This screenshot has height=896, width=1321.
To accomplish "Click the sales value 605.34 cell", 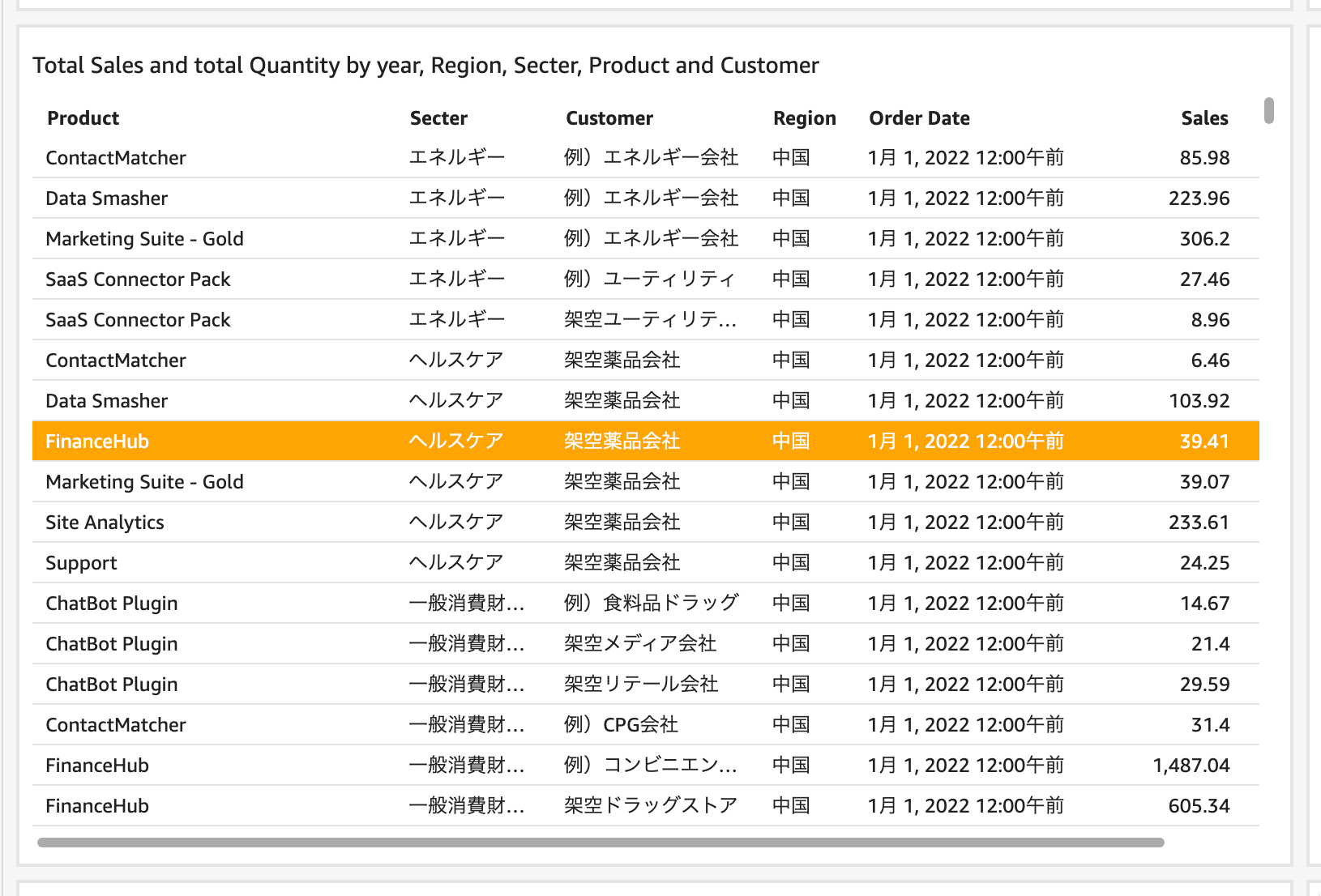I will click(1207, 805).
